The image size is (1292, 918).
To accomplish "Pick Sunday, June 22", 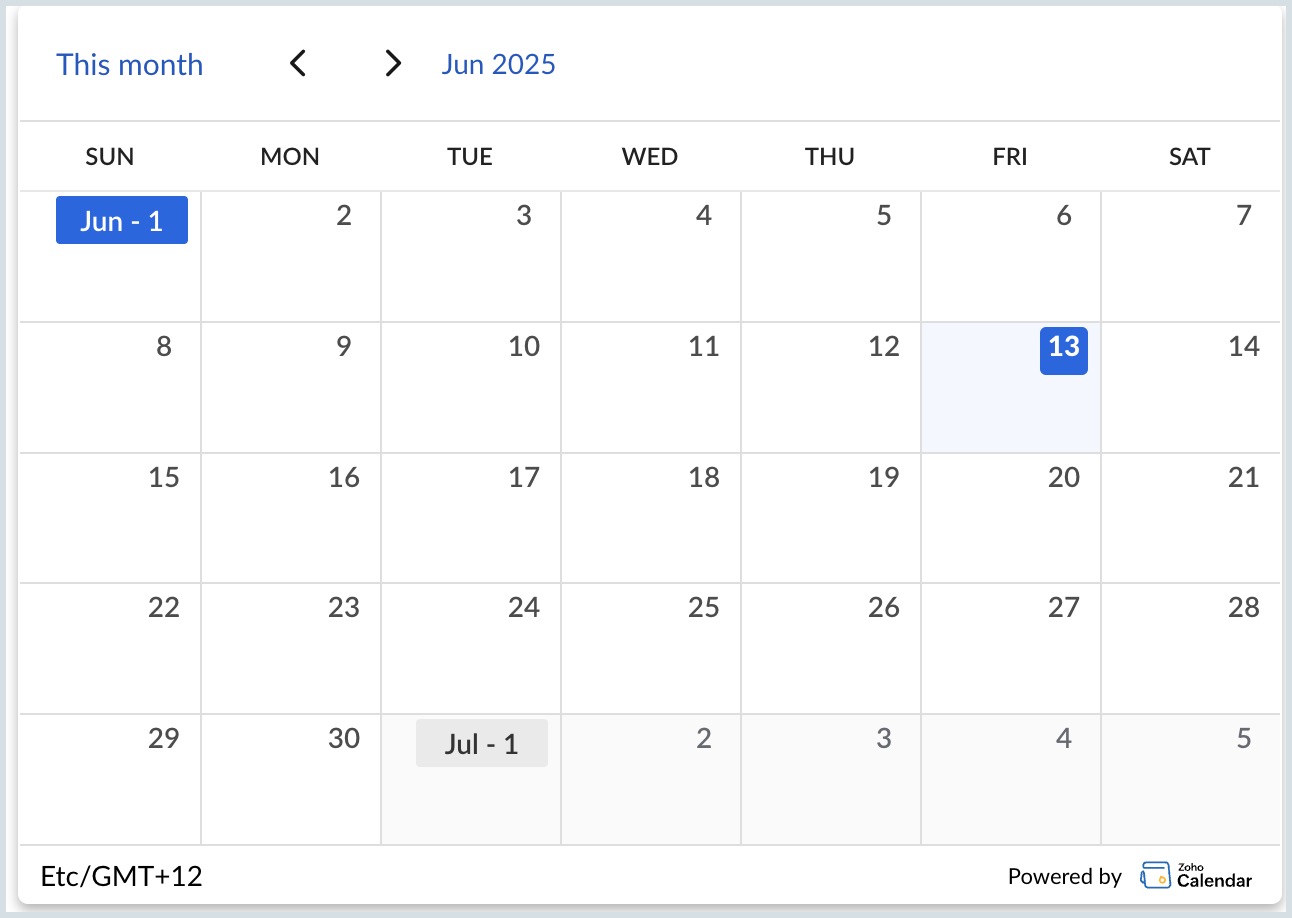I will pyautogui.click(x=111, y=648).
